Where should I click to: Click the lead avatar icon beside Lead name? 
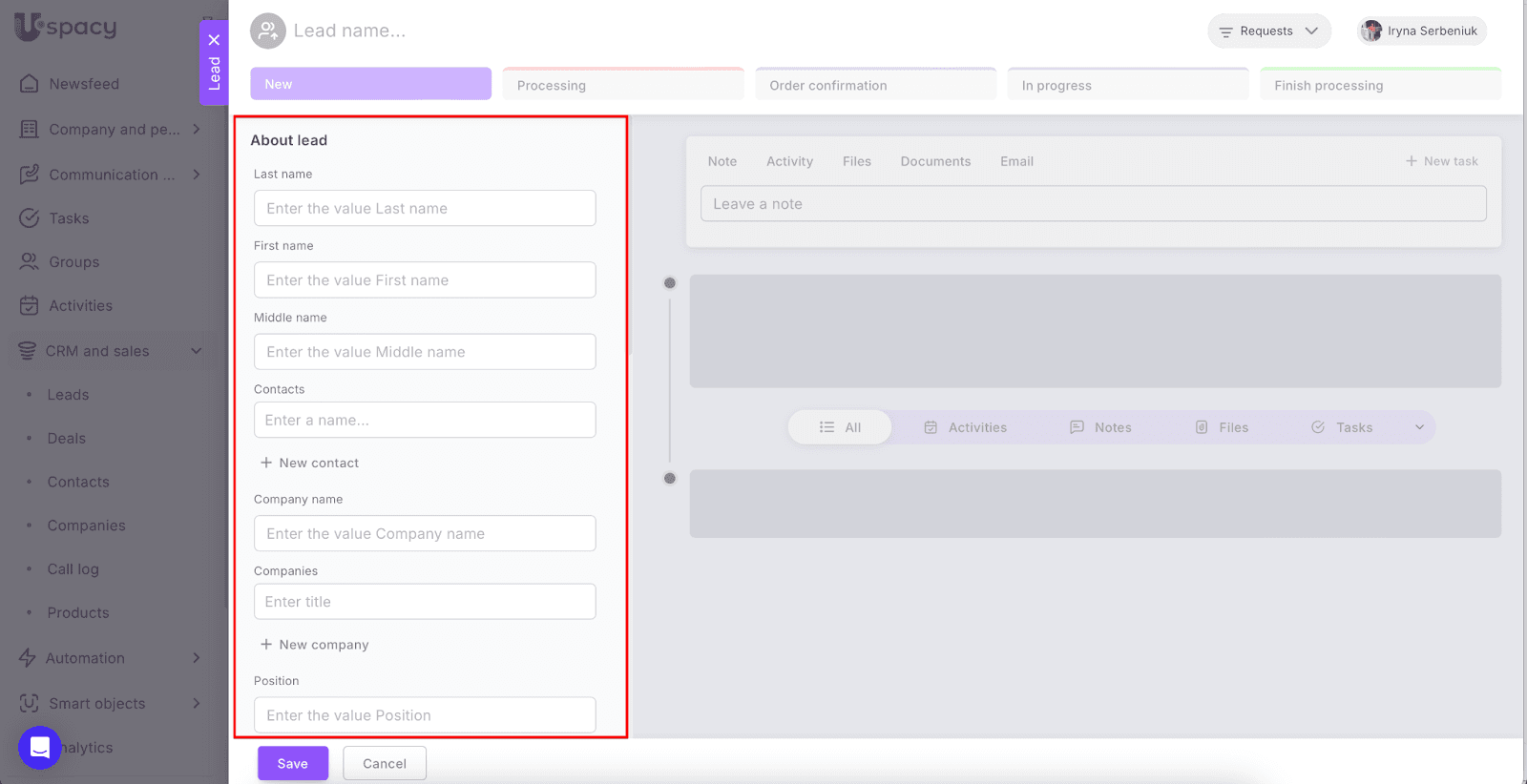tap(268, 31)
